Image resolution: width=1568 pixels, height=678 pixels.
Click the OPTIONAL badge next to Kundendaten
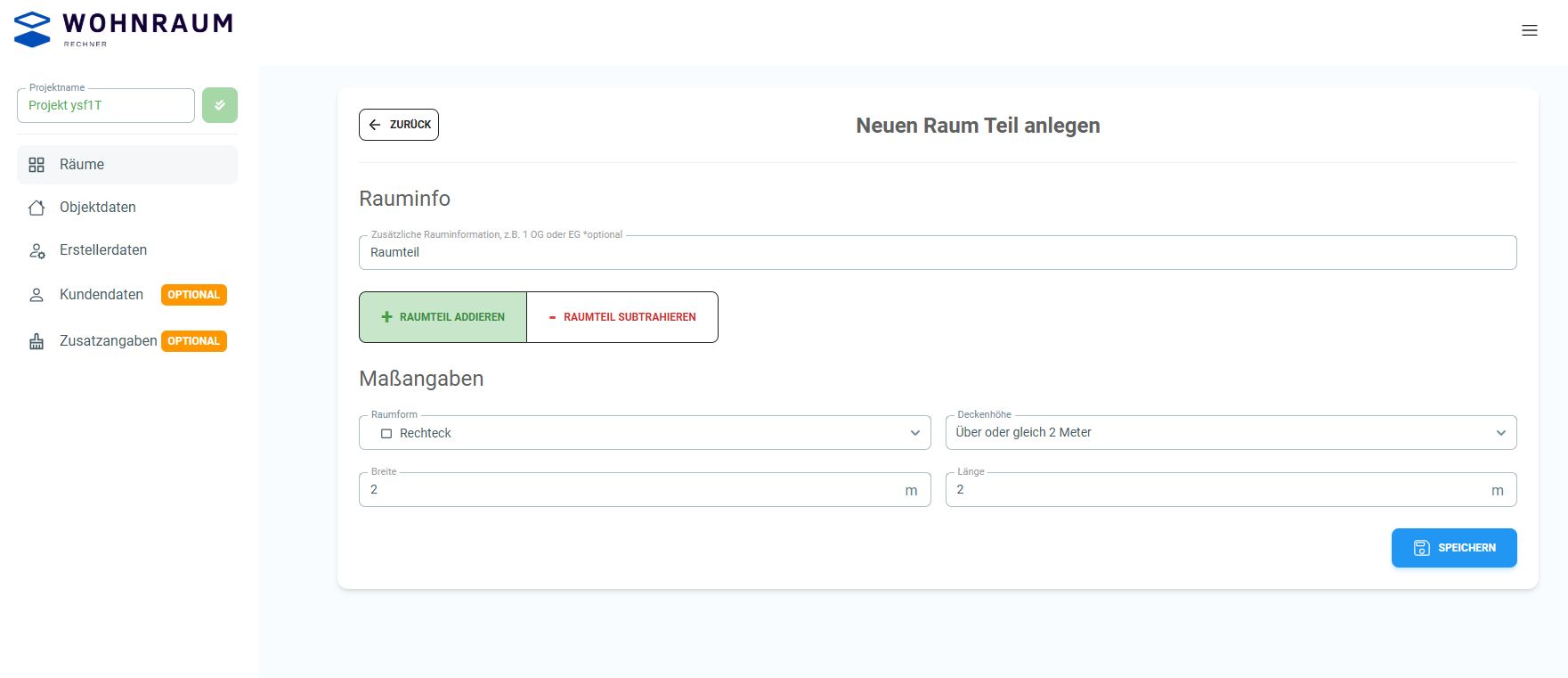coord(194,295)
